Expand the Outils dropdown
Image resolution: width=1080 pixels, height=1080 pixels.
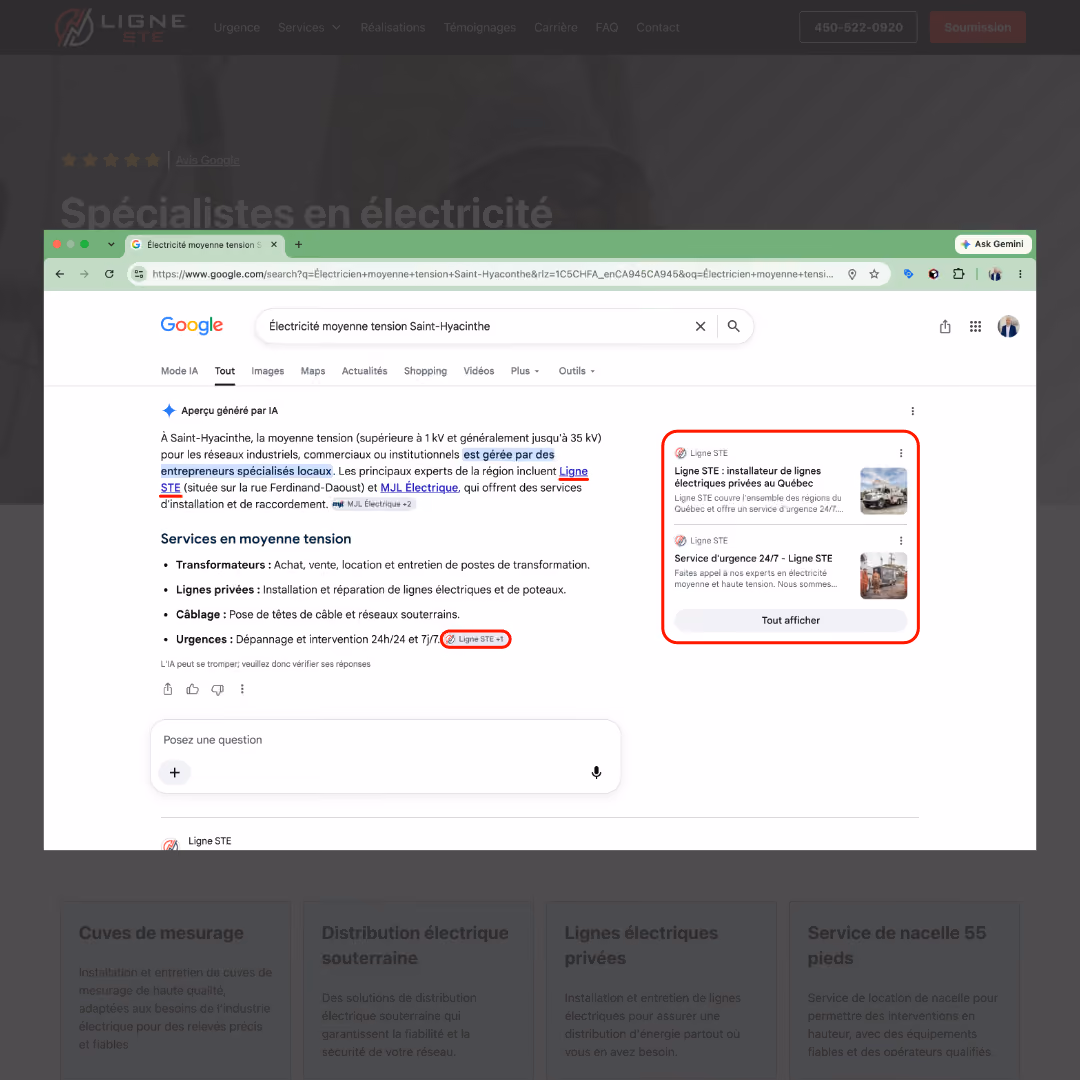pos(577,371)
